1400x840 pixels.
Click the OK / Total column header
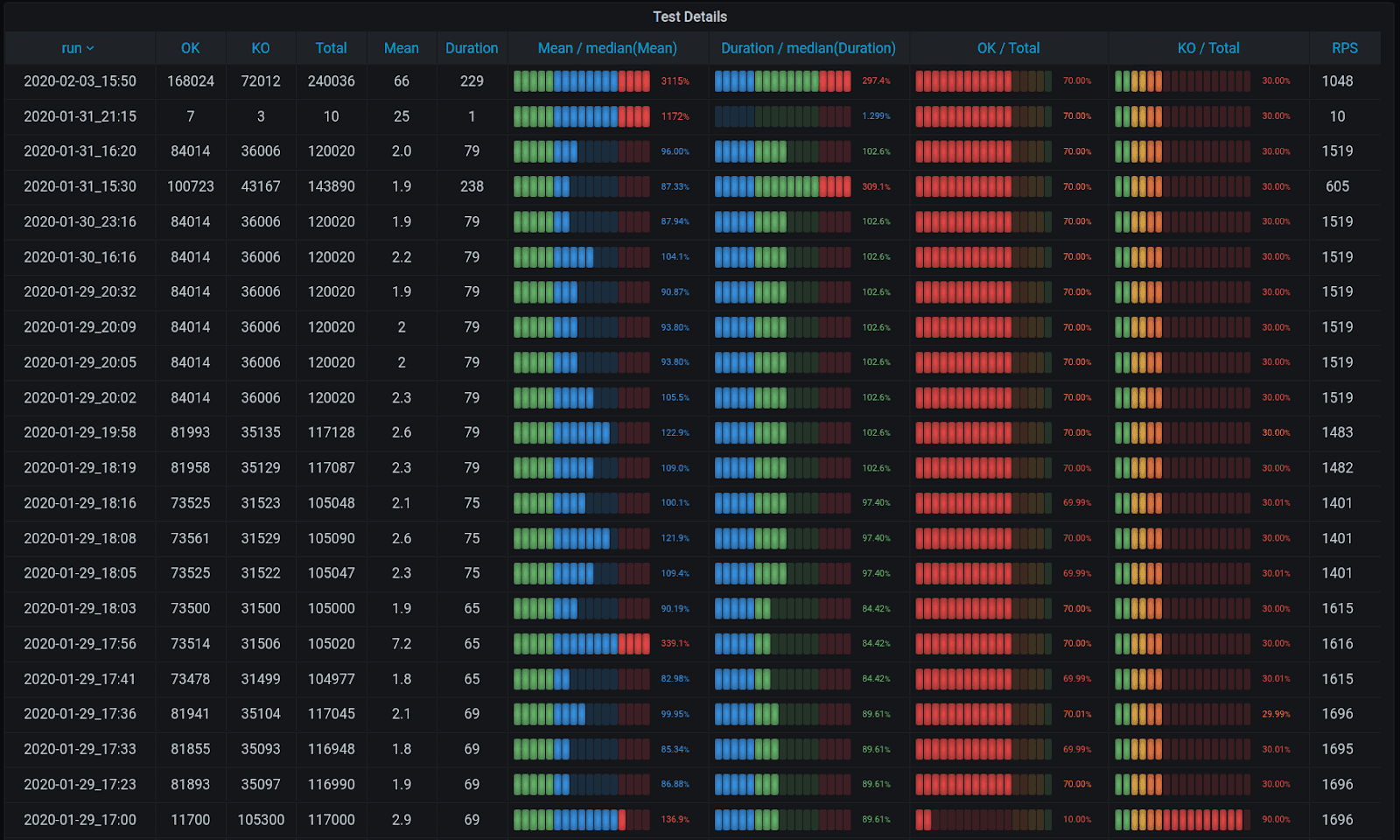click(1008, 48)
